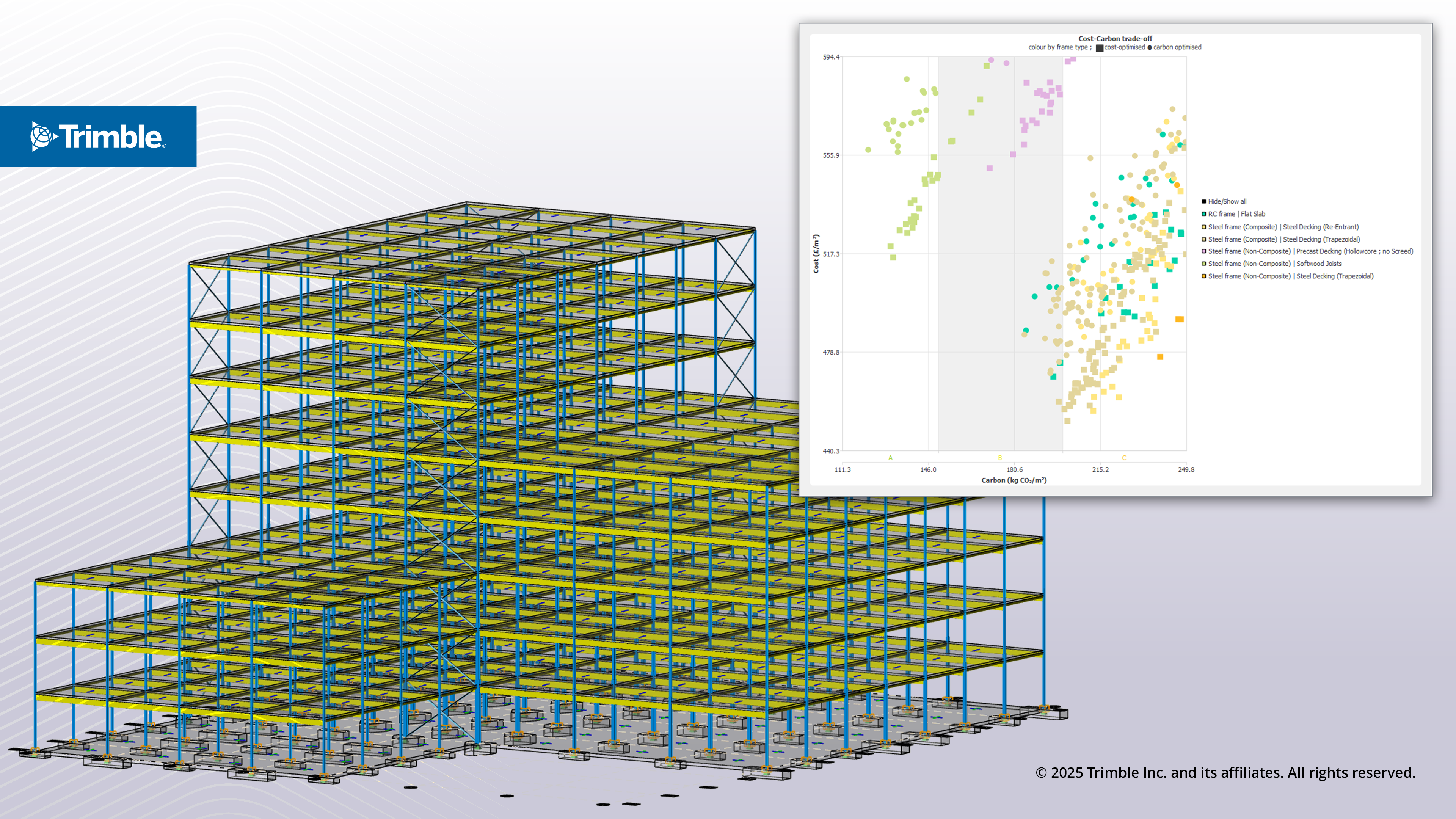This screenshot has height=819, width=1456.
Task: Toggle Steel frame (Non-Composite) | Steel Decking (Trapezoidal)
Action: pyautogui.click(x=1288, y=276)
